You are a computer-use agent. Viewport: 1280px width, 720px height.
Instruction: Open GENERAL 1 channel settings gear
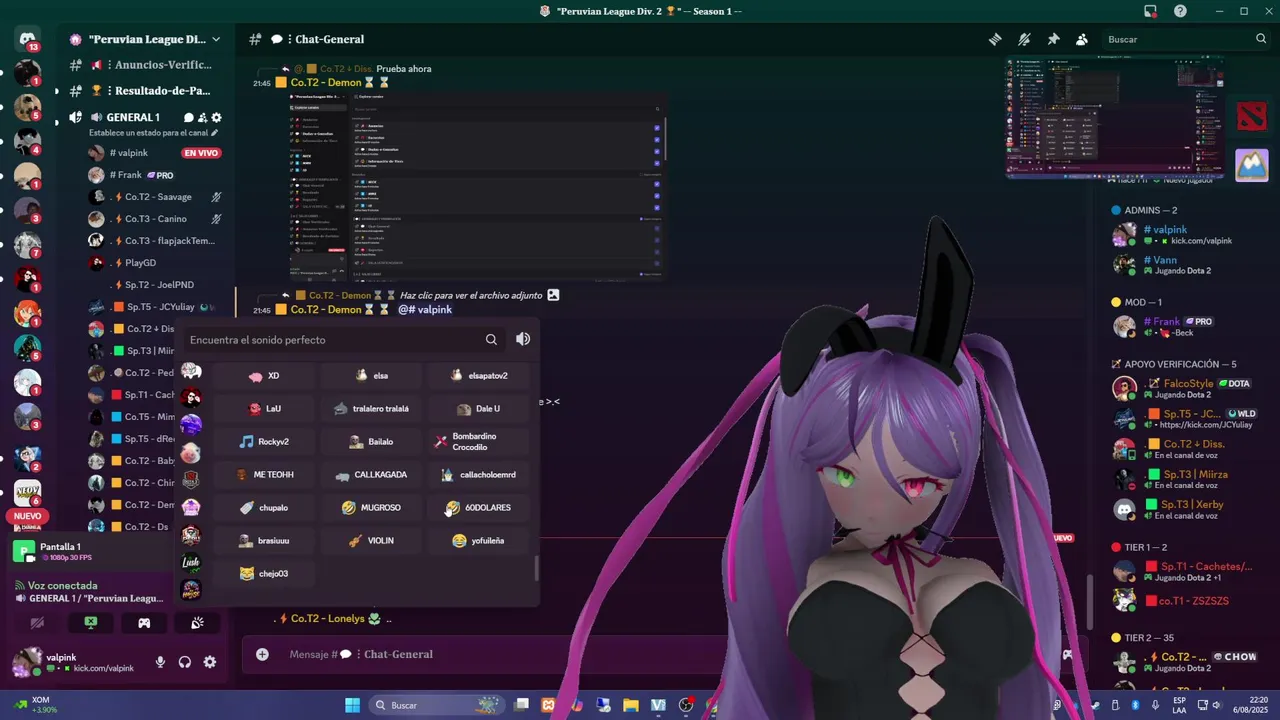point(216,118)
